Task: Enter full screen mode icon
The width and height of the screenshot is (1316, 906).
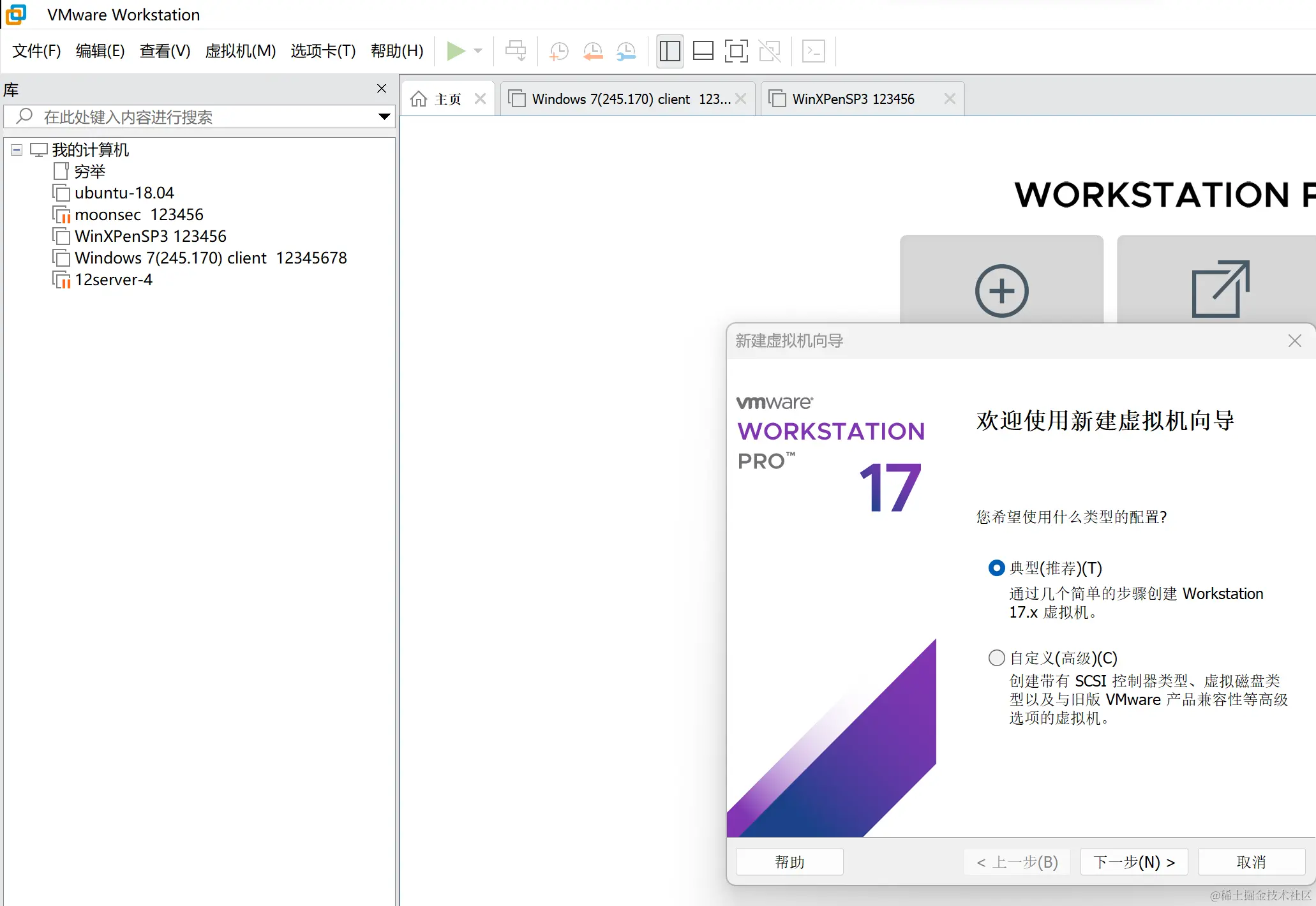Action: point(736,51)
